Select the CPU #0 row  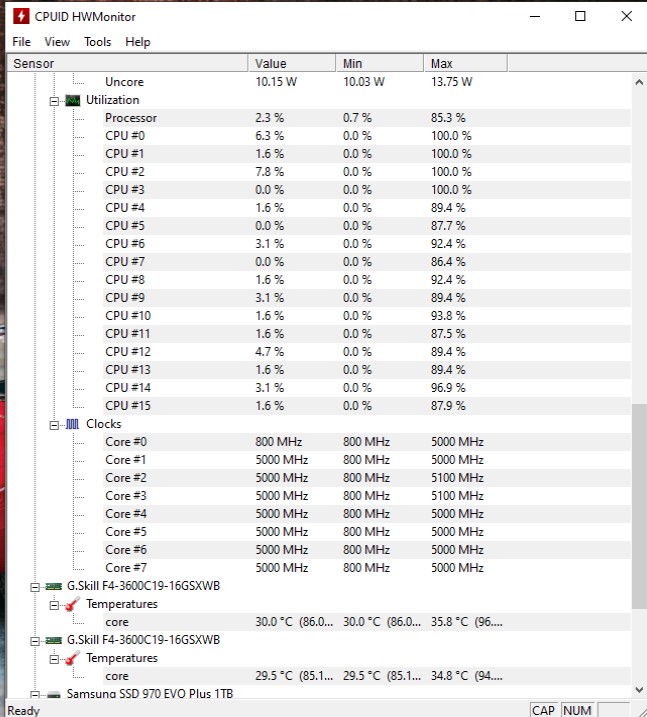pos(367,136)
